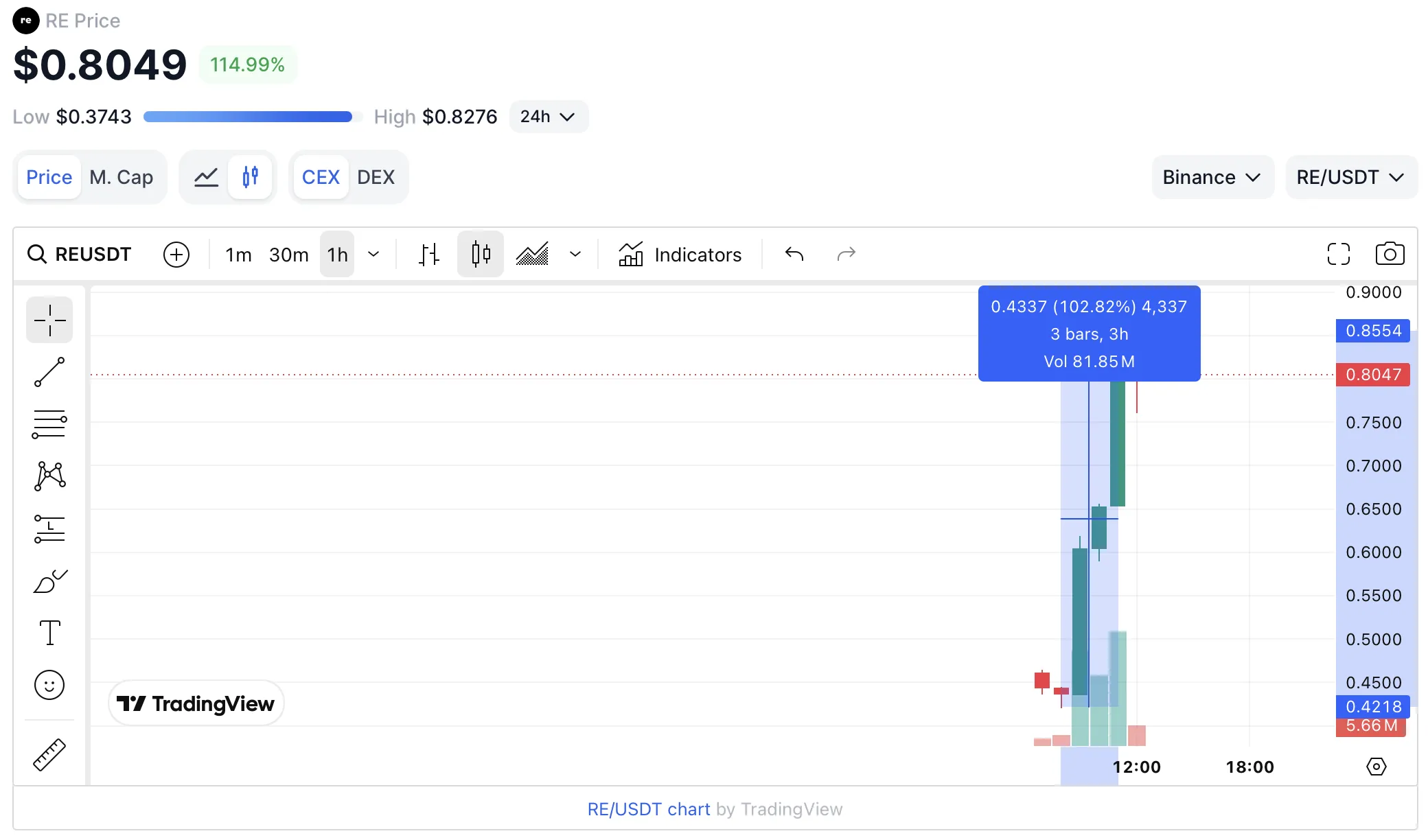Select the Price toggle
This screenshot has width=1428, height=840.
49,177
